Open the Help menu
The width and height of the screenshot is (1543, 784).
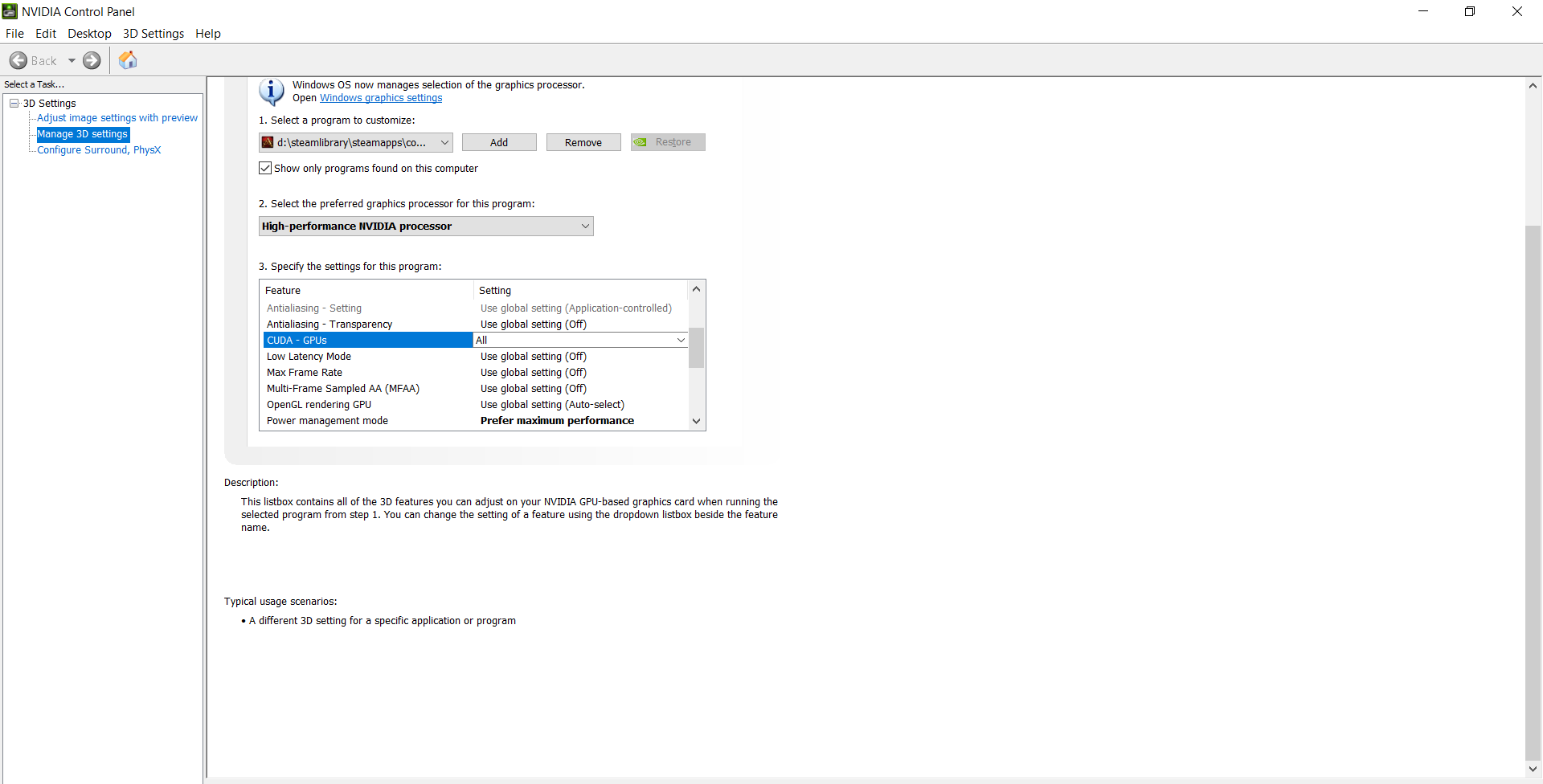(208, 34)
